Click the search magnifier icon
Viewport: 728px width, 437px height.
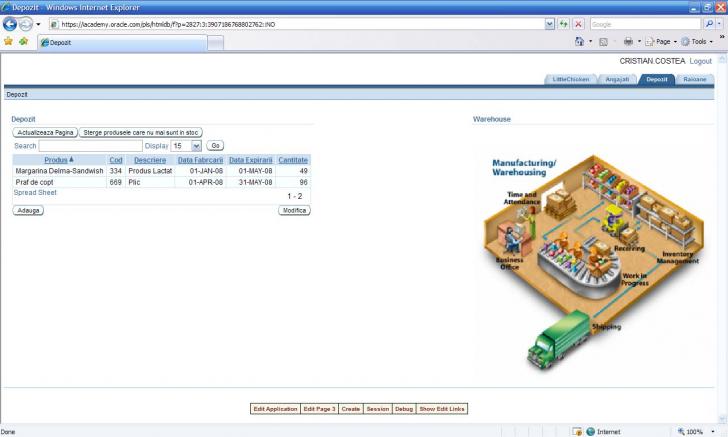tap(709, 24)
